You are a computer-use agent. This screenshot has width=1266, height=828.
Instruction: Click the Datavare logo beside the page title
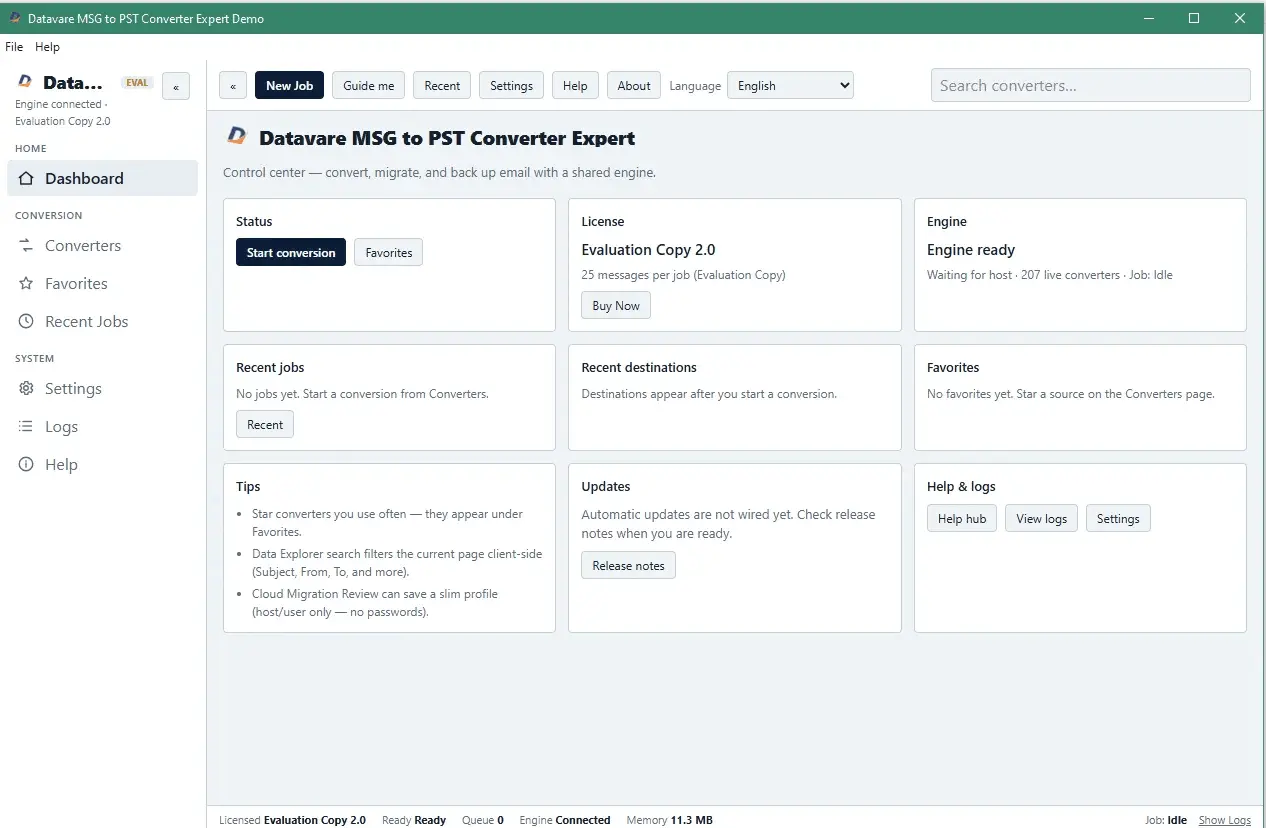point(237,137)
